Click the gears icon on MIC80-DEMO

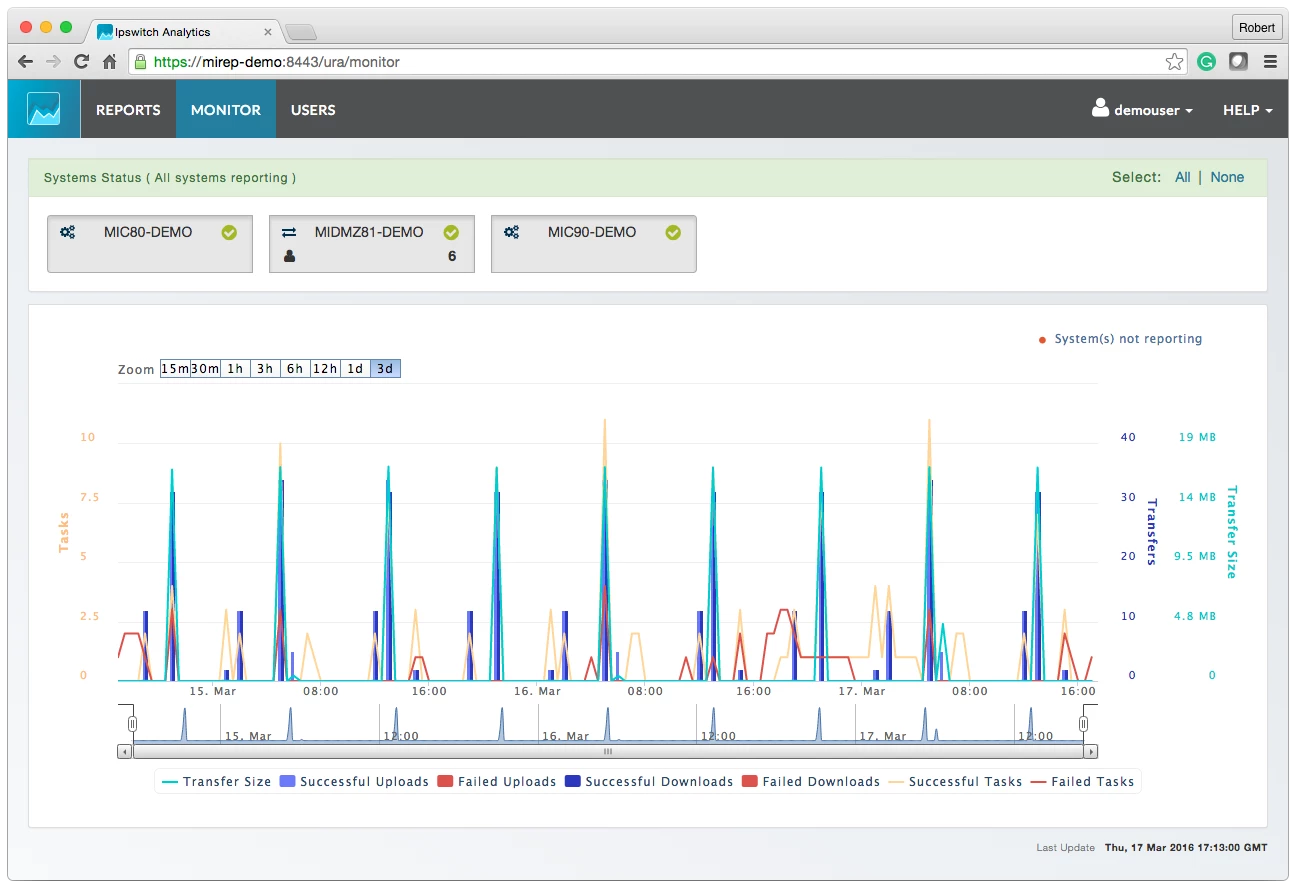[x=67, y=232]
